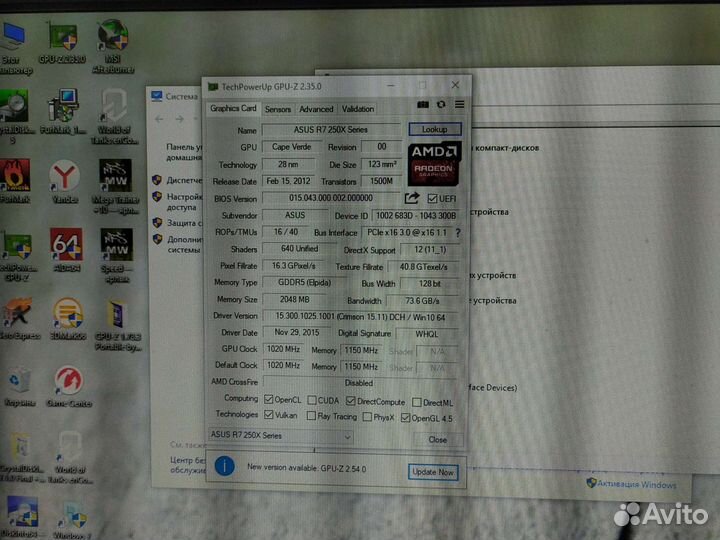The width and height of the screenshot is (720, 540).
Task: Toggle the Vulkan checkbox
Action: [269, 415]
